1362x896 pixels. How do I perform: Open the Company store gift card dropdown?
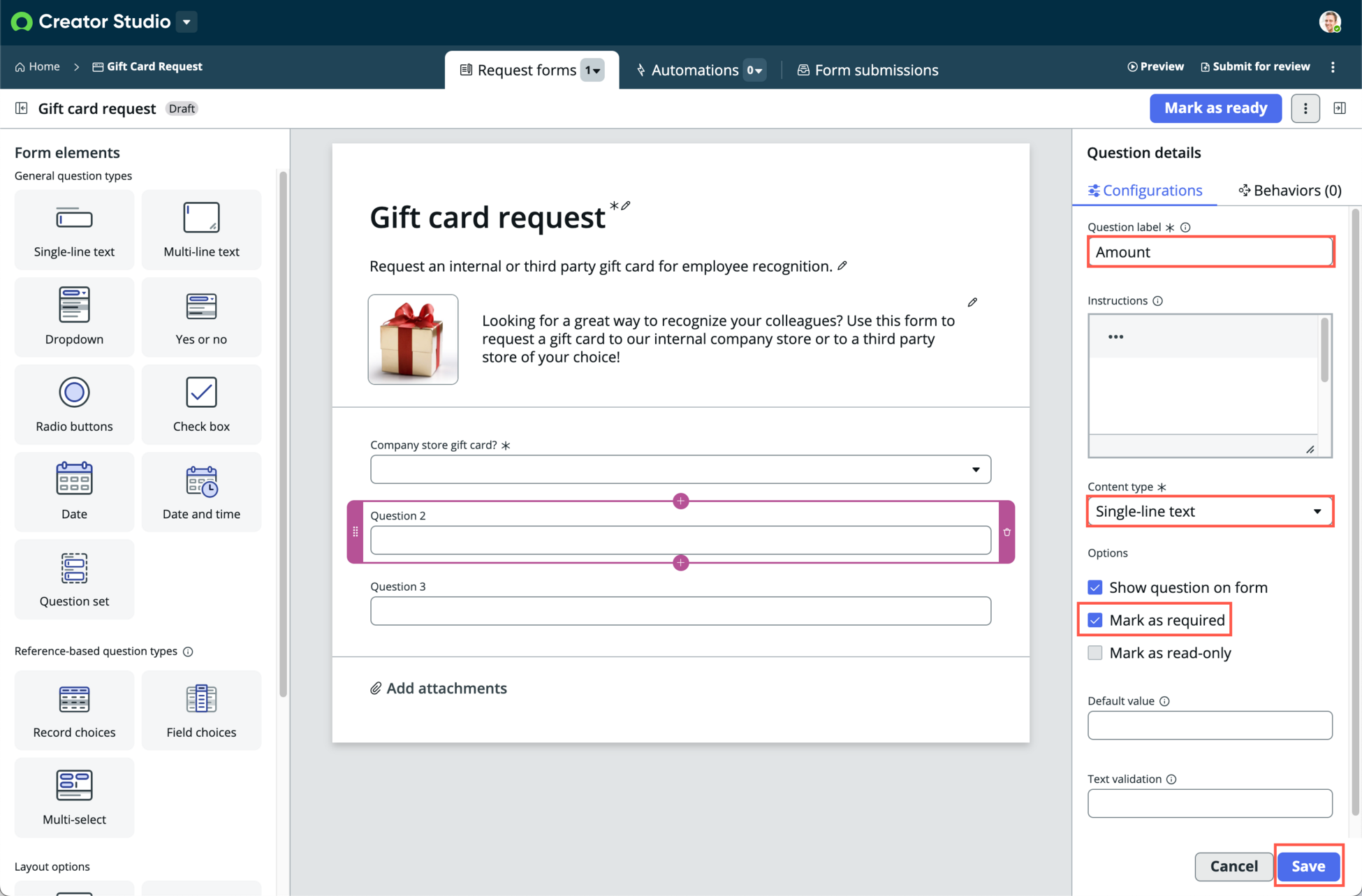click(x=680, y=469)
